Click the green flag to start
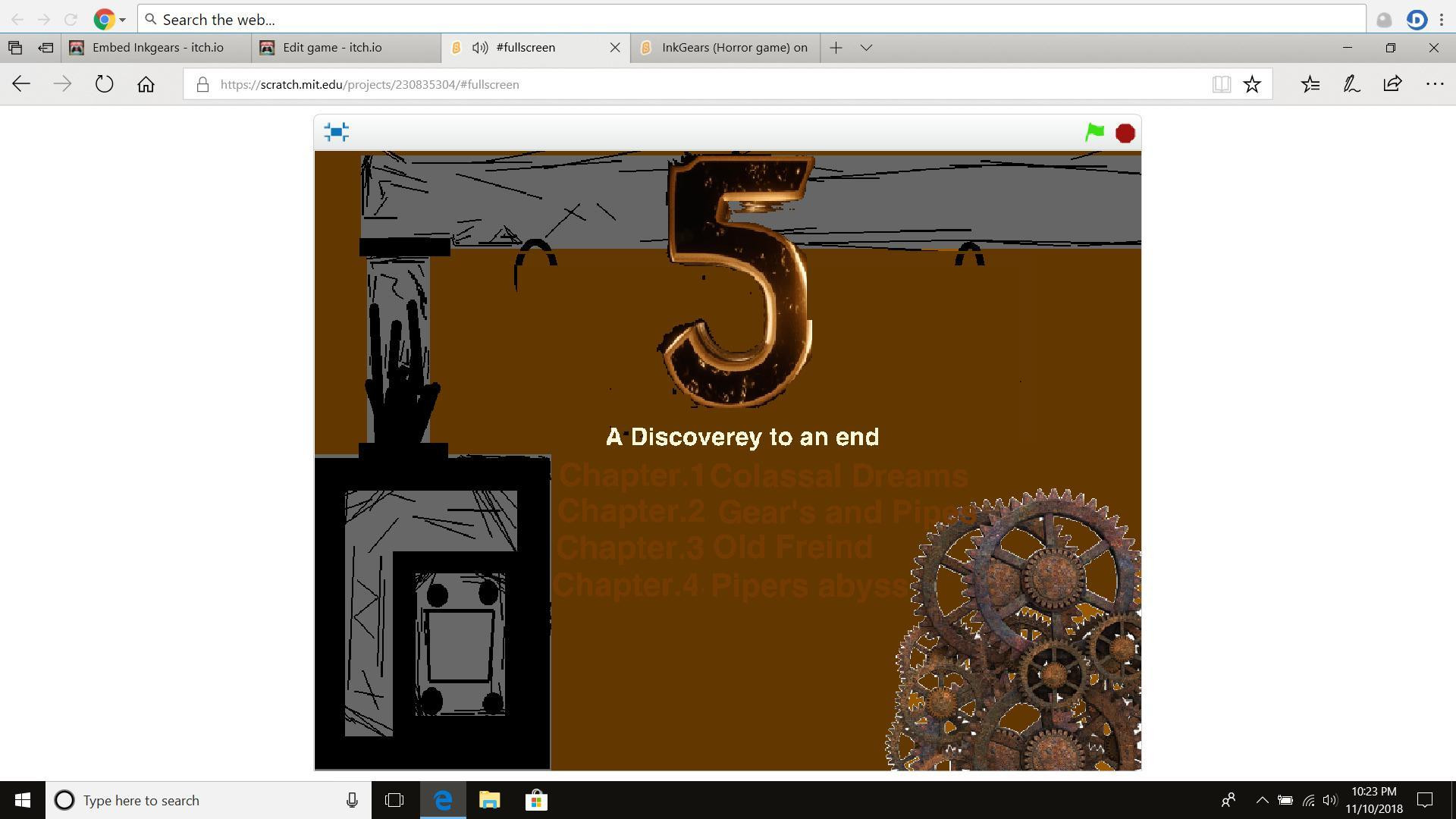 click(x=1094, y=133)
